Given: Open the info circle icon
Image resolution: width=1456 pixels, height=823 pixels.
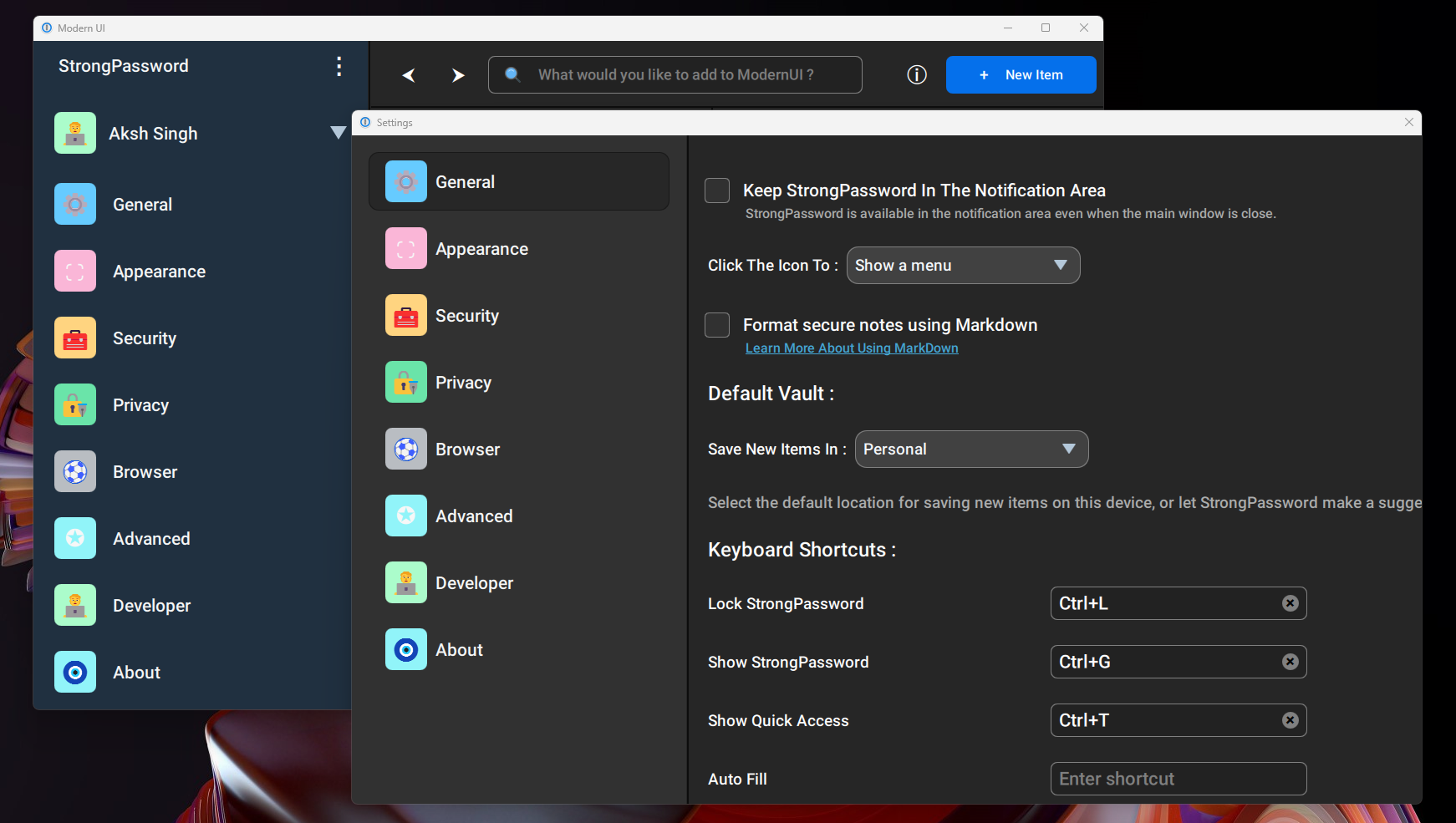Looking at the screenshot, I should tap(917, 75).
